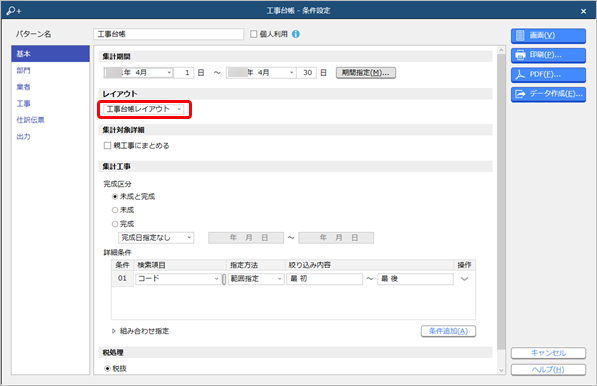Select the 未成と完成 radio option

click(x=115, y=197)
